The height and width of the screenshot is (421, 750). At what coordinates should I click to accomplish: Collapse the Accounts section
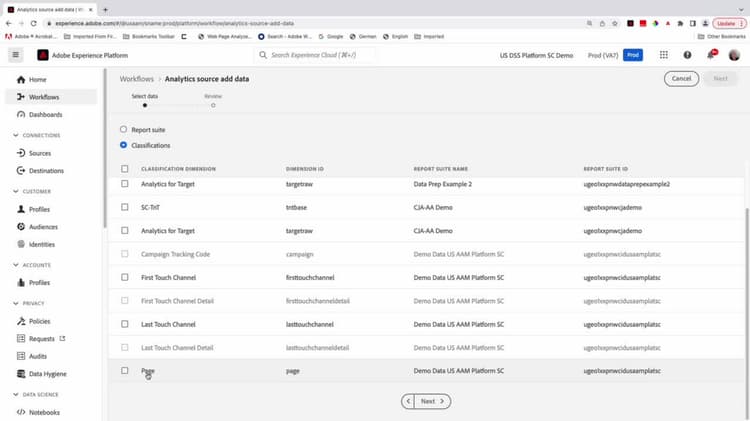(x=16, y=265)
